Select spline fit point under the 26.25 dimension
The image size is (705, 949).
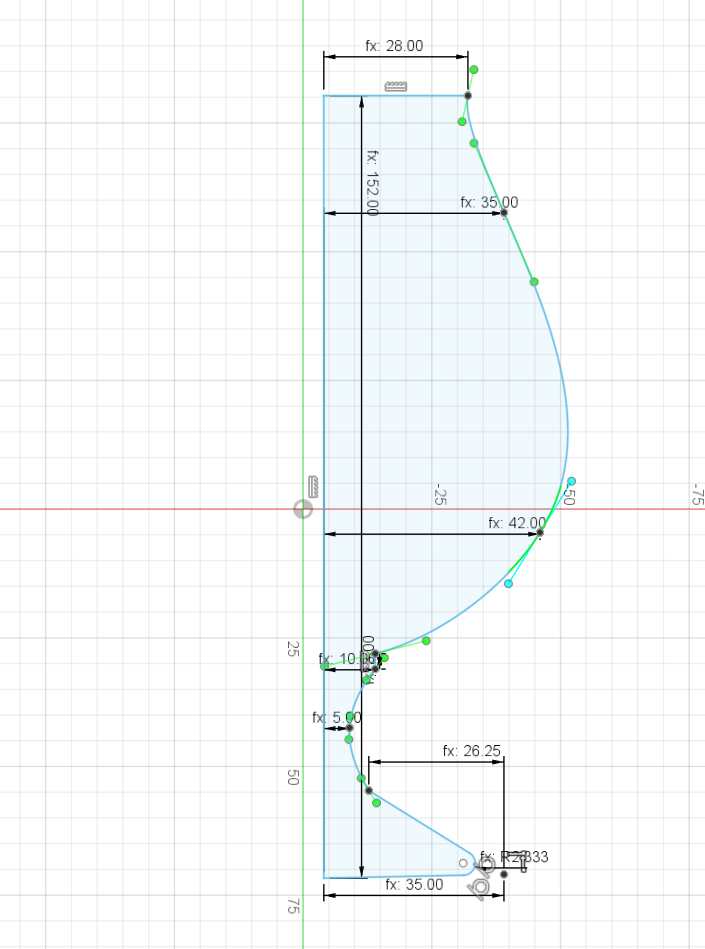pos(369,791)
